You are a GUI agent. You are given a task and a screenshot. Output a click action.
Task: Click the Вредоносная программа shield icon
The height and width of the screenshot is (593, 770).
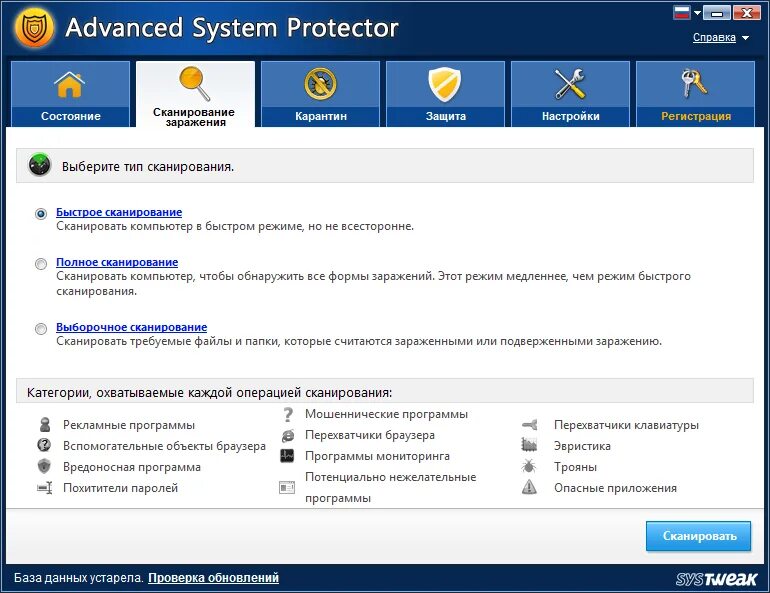(44, 466)
